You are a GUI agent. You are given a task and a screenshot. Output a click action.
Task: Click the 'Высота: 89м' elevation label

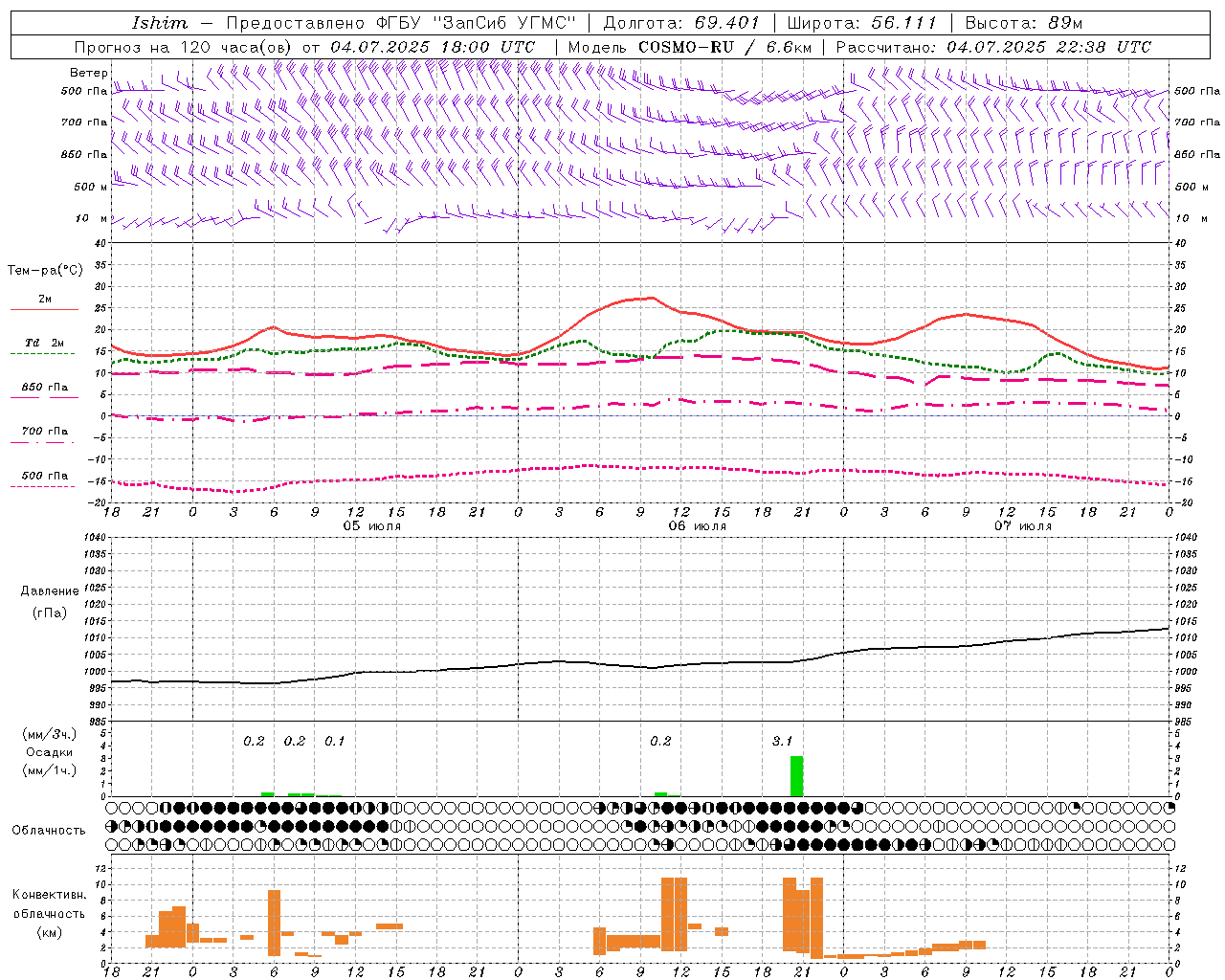(x=1023, y=23)
